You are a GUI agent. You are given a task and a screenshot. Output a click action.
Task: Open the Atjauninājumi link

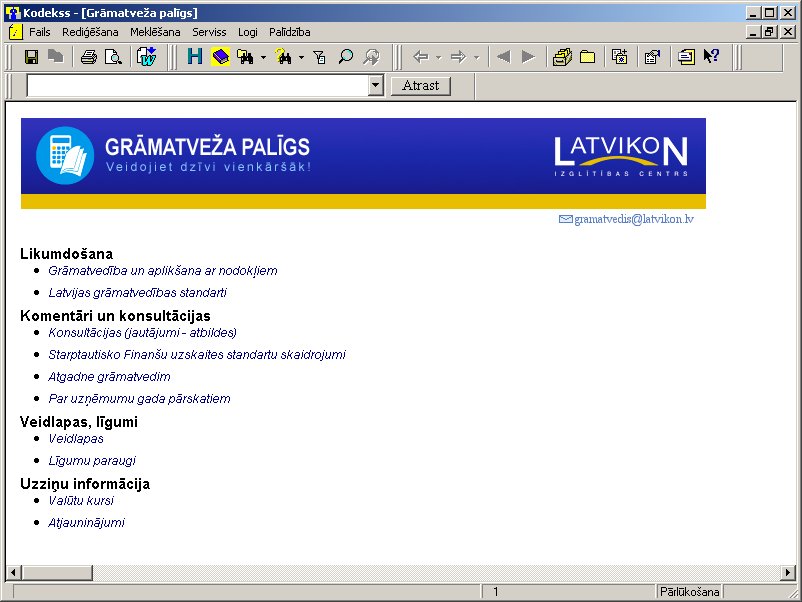tap(86, 522)
